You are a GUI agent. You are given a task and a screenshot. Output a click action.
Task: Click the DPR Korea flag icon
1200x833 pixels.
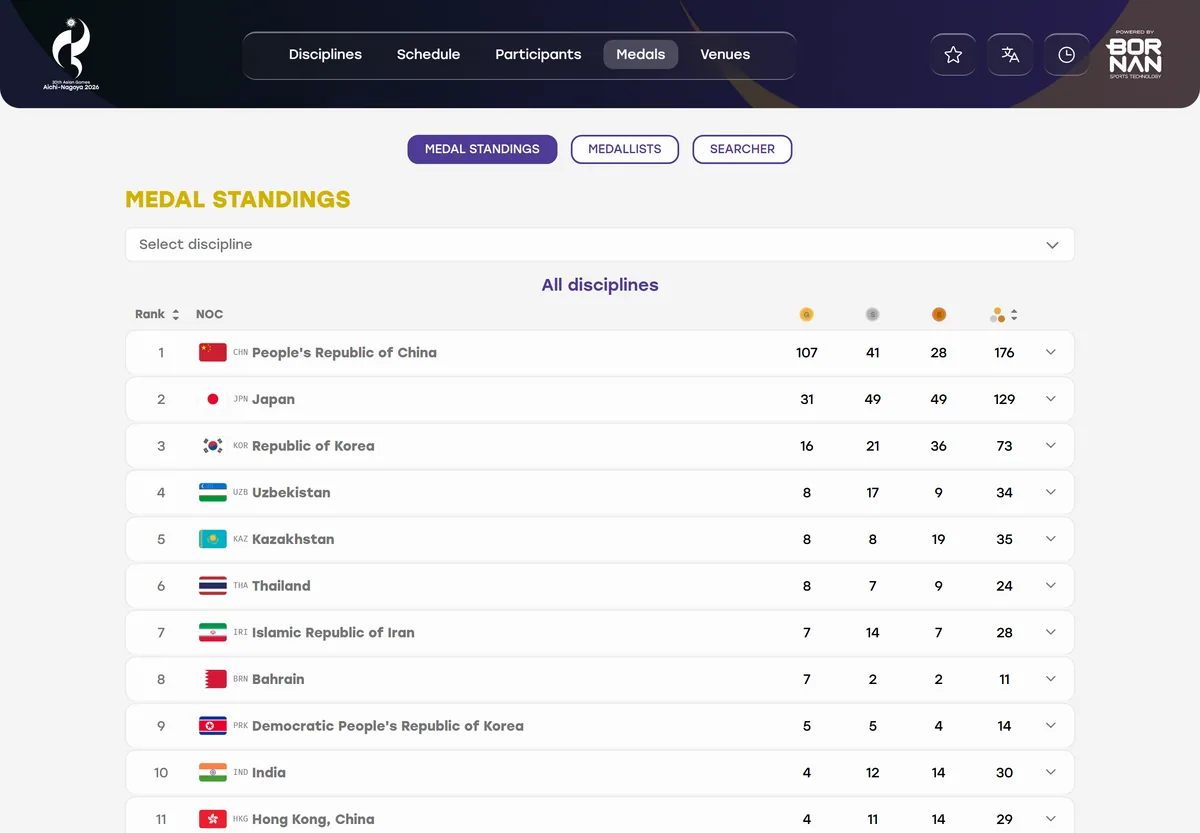pyautogui.click(x=213, y=726)
